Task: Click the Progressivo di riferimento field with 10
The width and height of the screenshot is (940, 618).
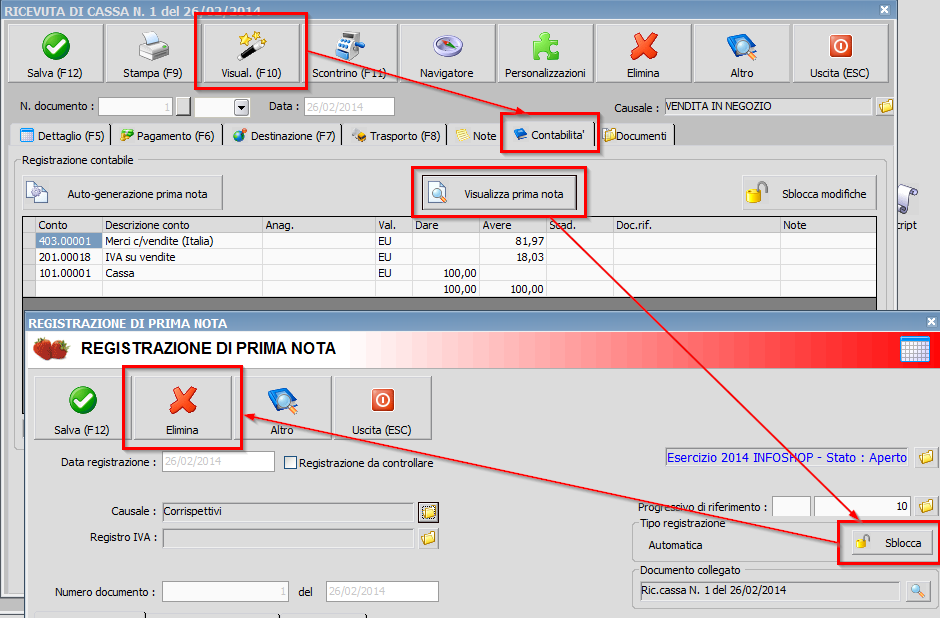Action: pyautogui.click(x=862, y=507)
